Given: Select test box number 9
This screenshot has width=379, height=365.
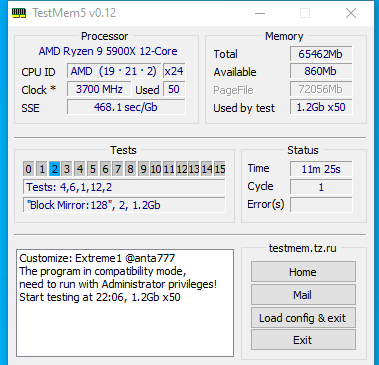Looking at the screenshot, I should coord(143,169).
